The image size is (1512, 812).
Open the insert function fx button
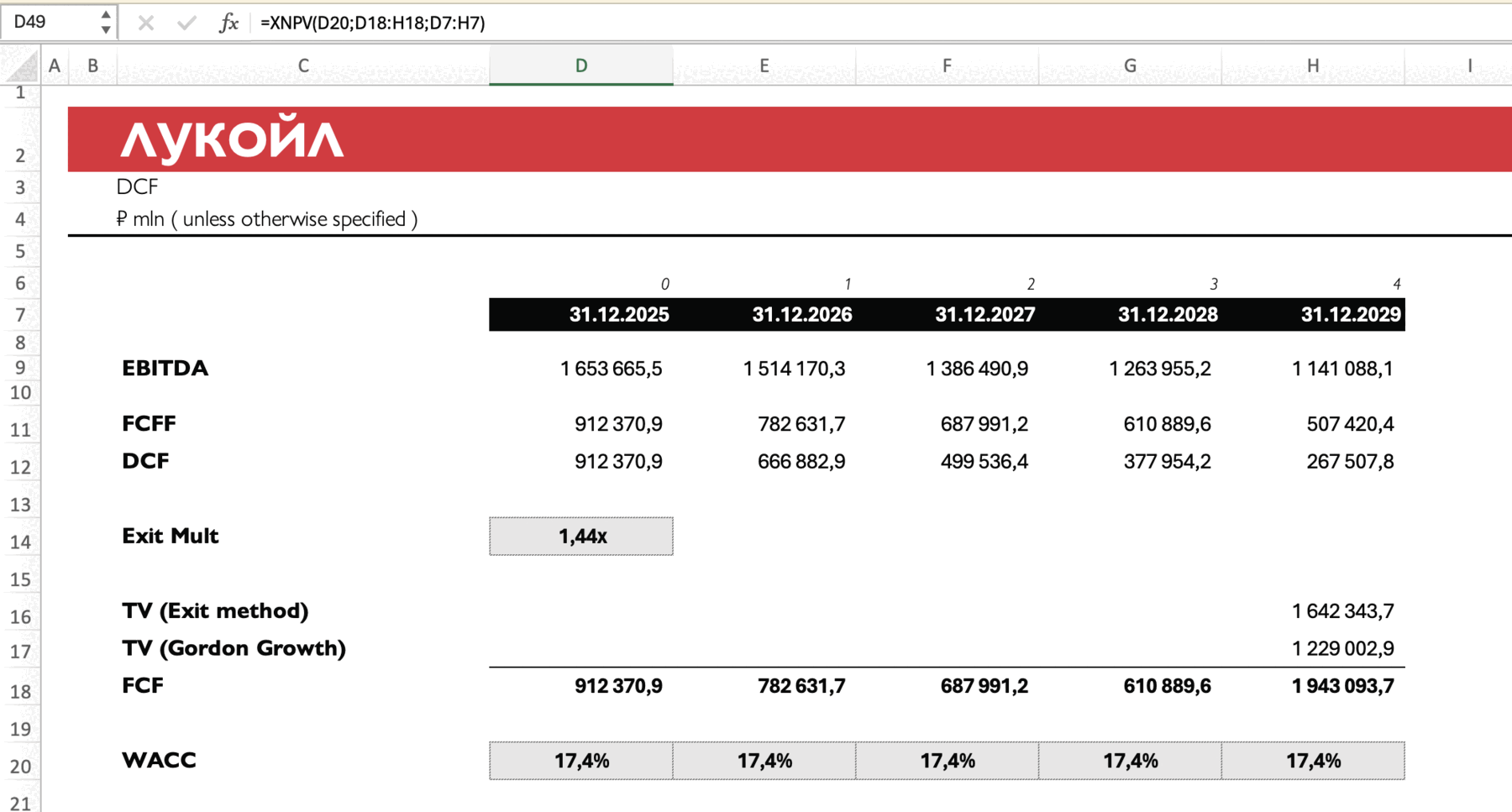pos(228,23)
